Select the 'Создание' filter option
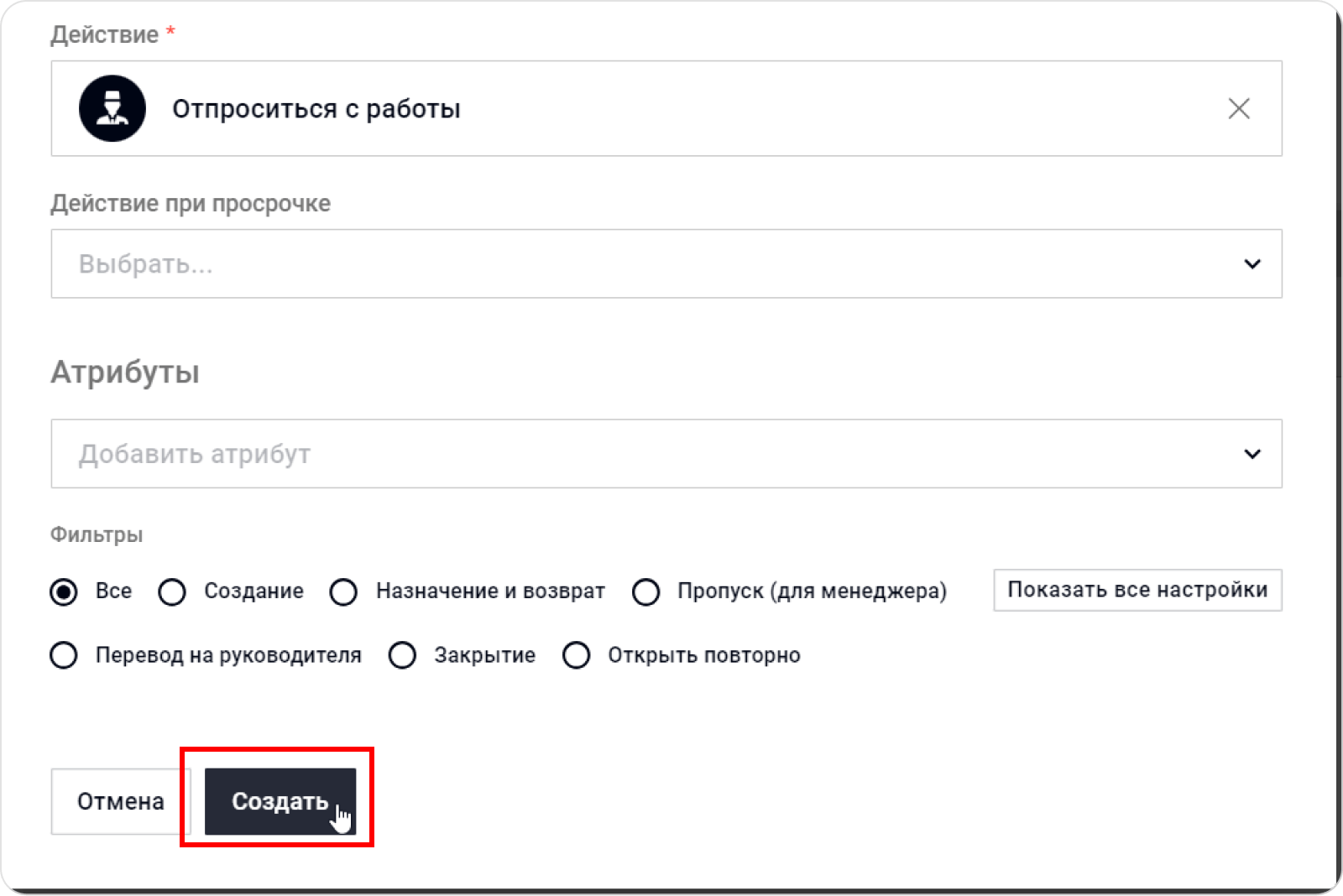 [173, 591]
